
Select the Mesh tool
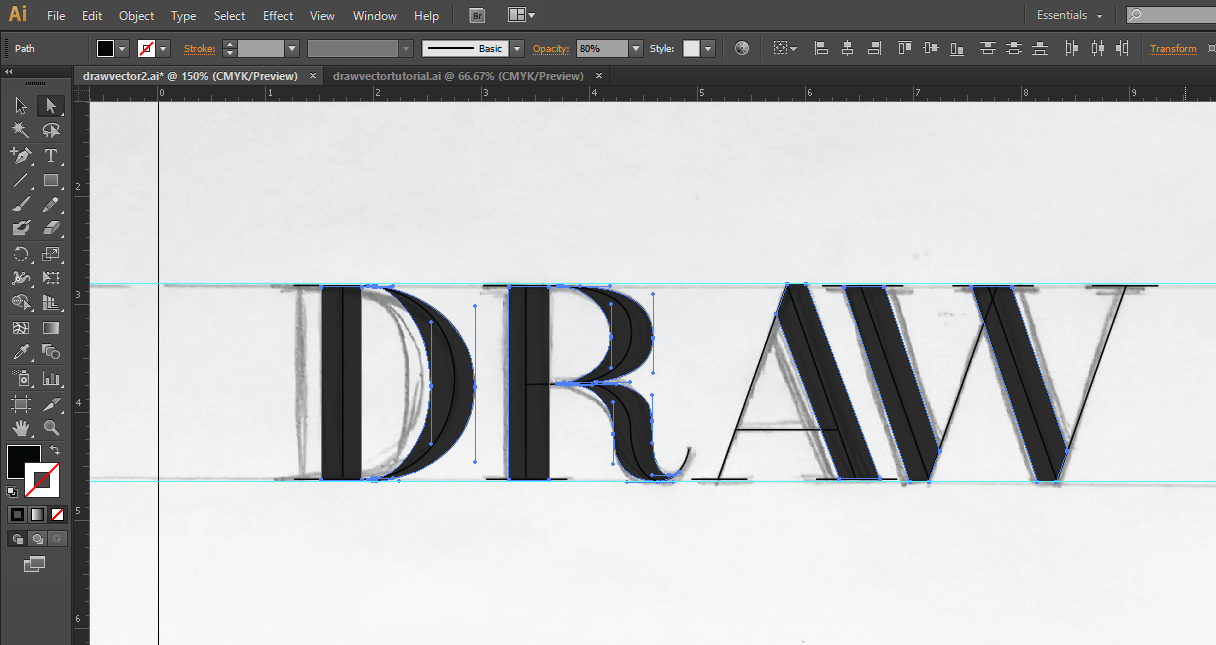21,327
